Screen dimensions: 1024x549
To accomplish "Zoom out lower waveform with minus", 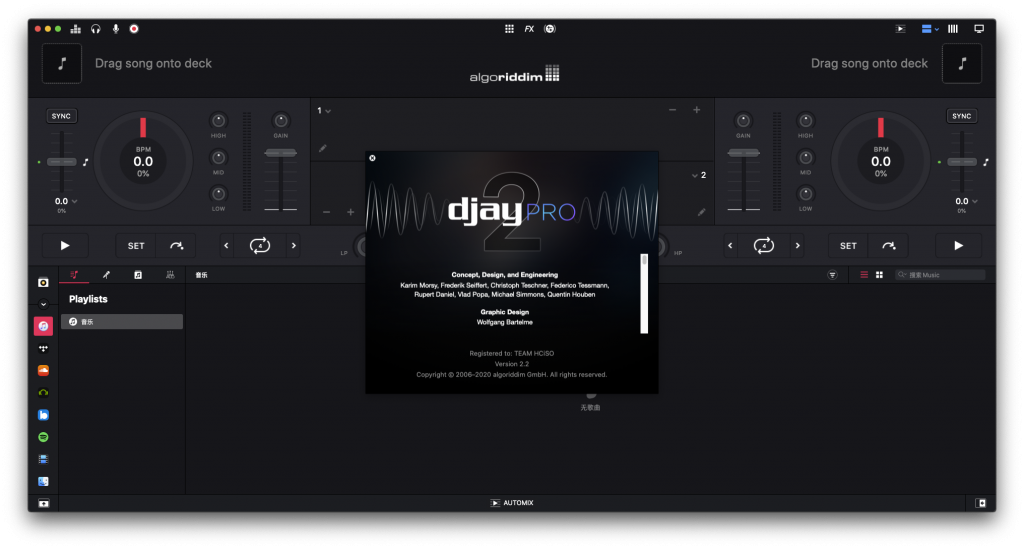I will tap(327, 212).
